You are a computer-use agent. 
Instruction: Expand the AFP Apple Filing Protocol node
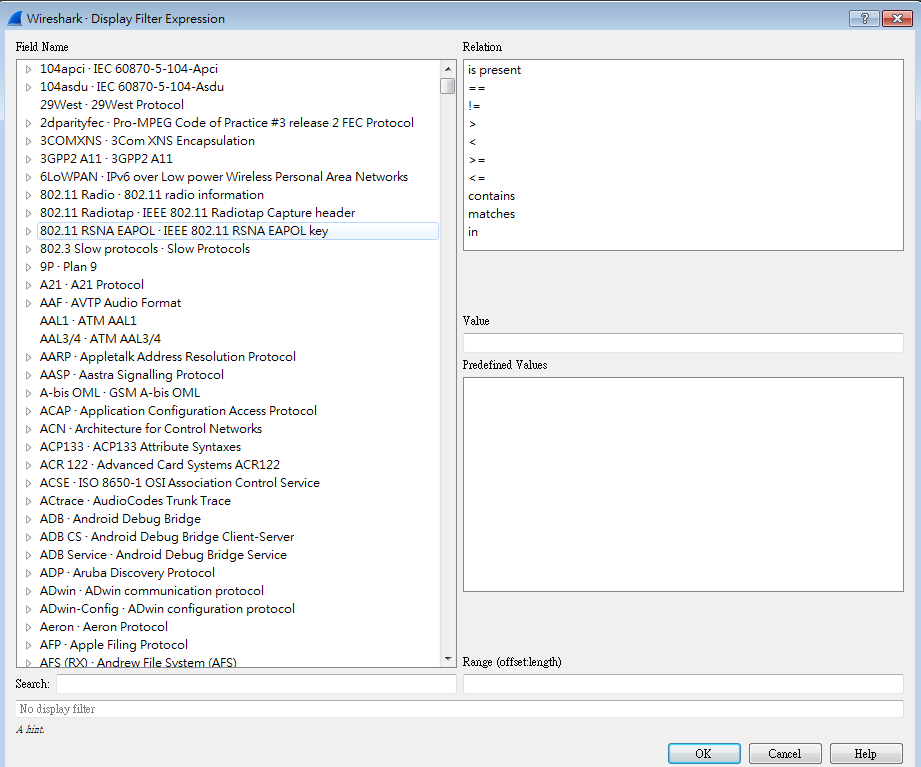(28, 645)
